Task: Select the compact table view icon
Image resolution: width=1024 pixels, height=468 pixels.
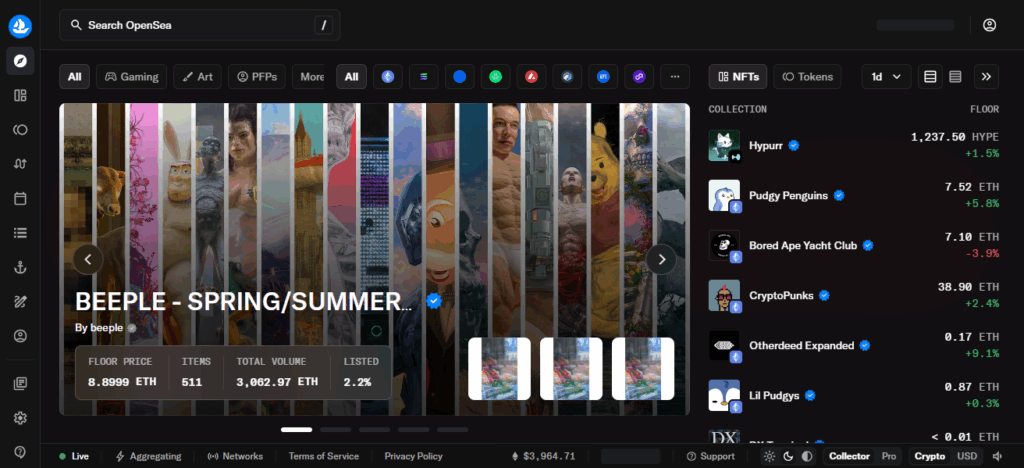Action: (x=955, y=76)
